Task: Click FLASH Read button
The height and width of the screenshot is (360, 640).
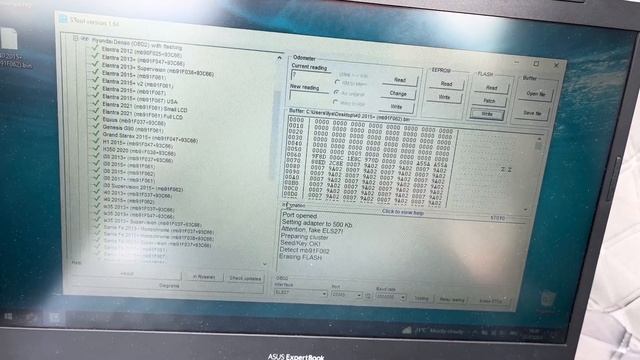Action: click(491, 88)
